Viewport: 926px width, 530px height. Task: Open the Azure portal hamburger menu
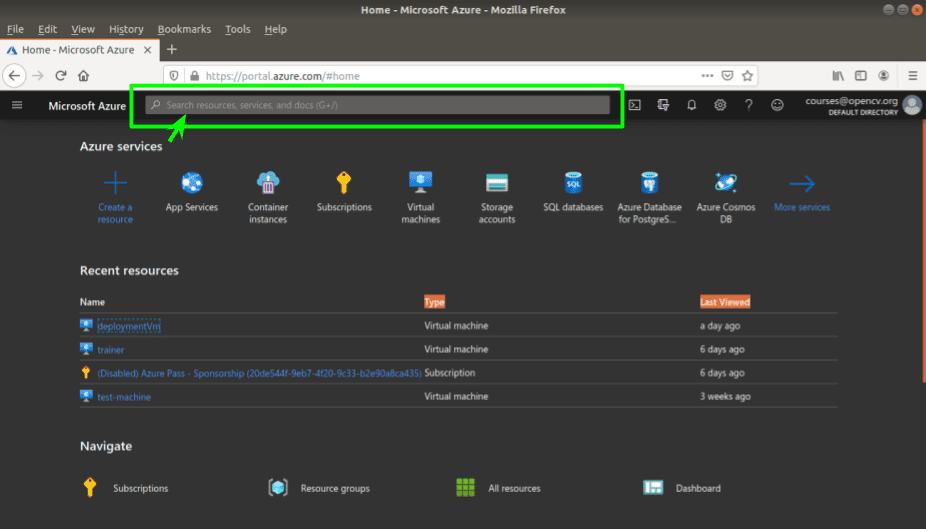coord(17,105)
